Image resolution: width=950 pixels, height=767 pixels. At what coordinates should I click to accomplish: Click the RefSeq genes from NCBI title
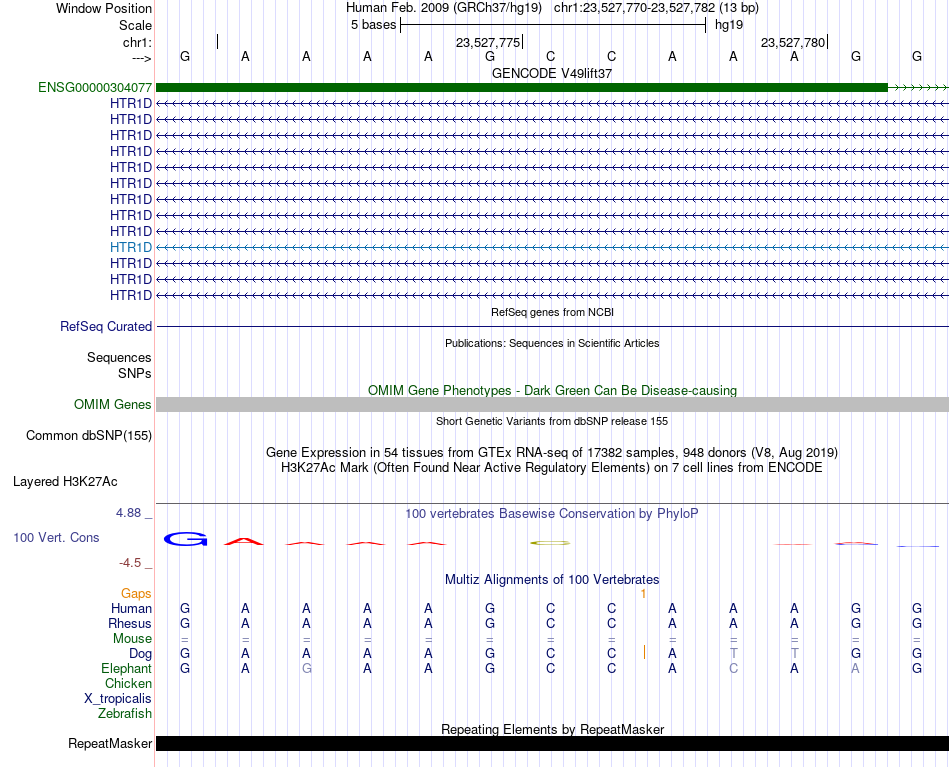552,312
